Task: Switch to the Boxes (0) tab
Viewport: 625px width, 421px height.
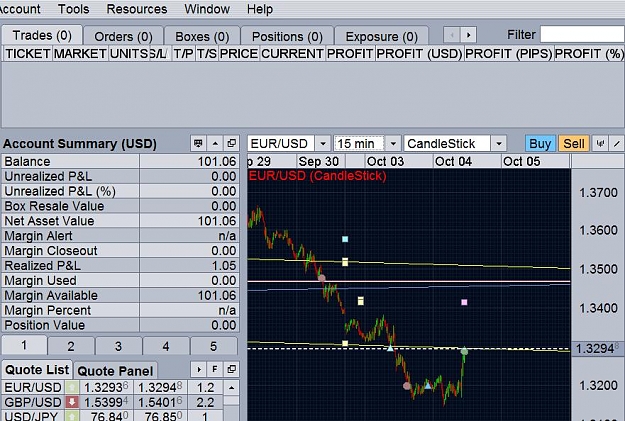Action: (x=202, y=37)
